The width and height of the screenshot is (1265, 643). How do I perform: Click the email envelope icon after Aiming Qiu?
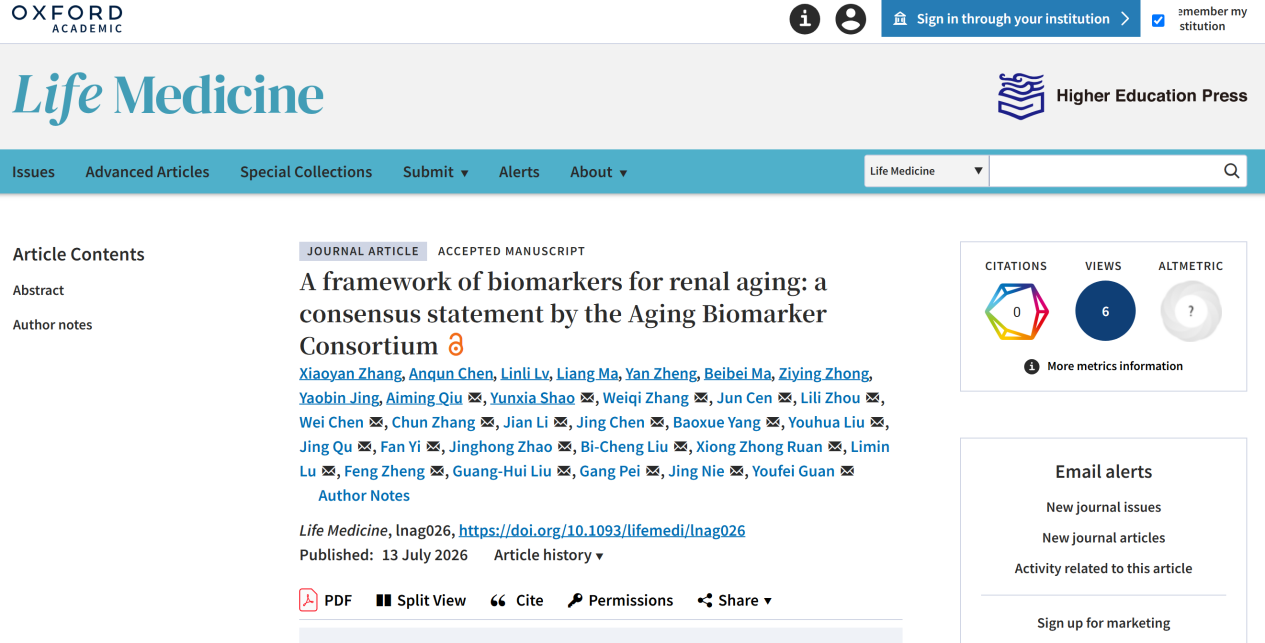[475, 398]
